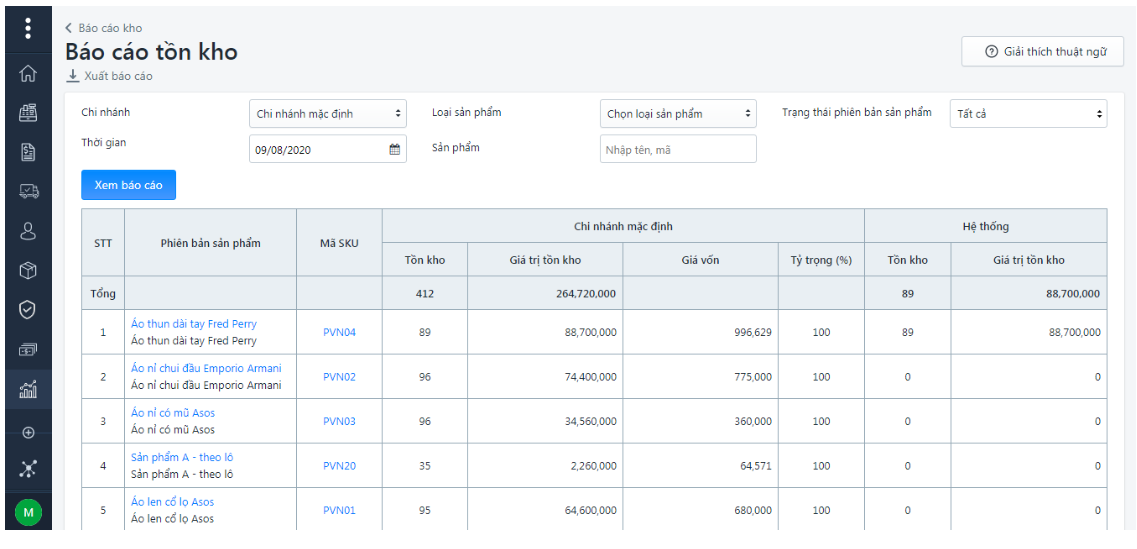The width and height of the screenshot is (1137, 549).
Task: Click the Sản phẩm name input field
Action: (678, 149)
